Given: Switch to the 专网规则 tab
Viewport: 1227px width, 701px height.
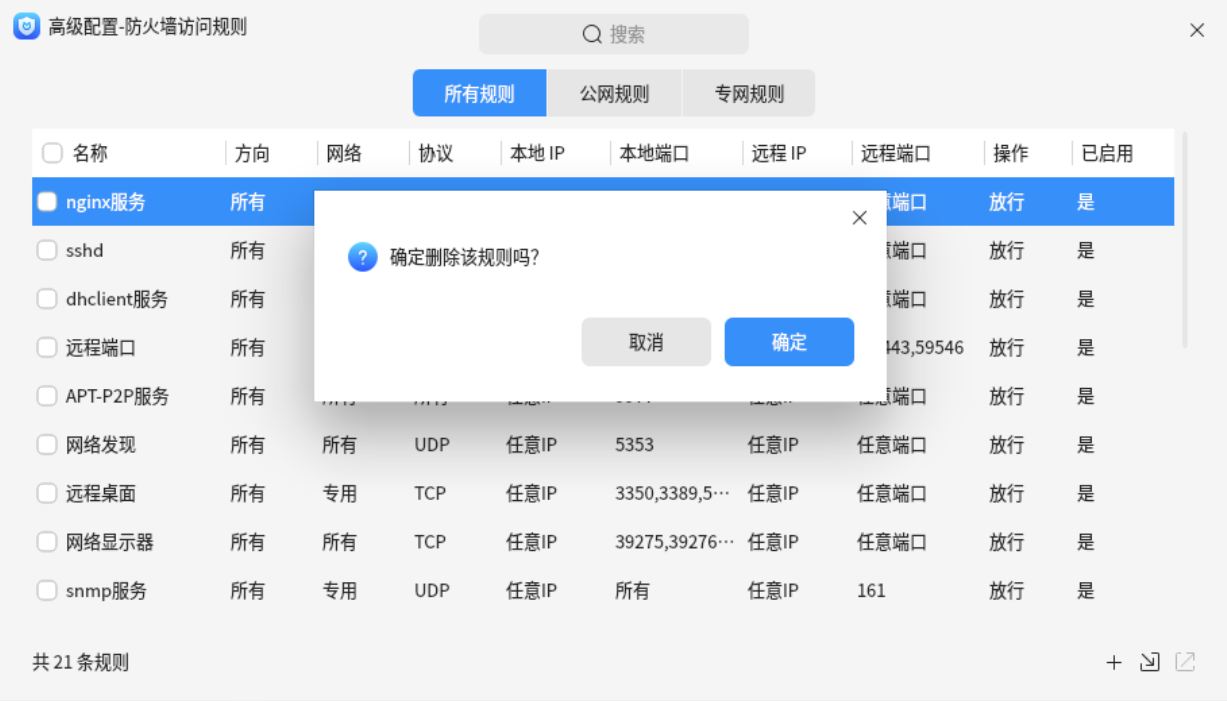Looking at the screenshot, I should 749,94.
